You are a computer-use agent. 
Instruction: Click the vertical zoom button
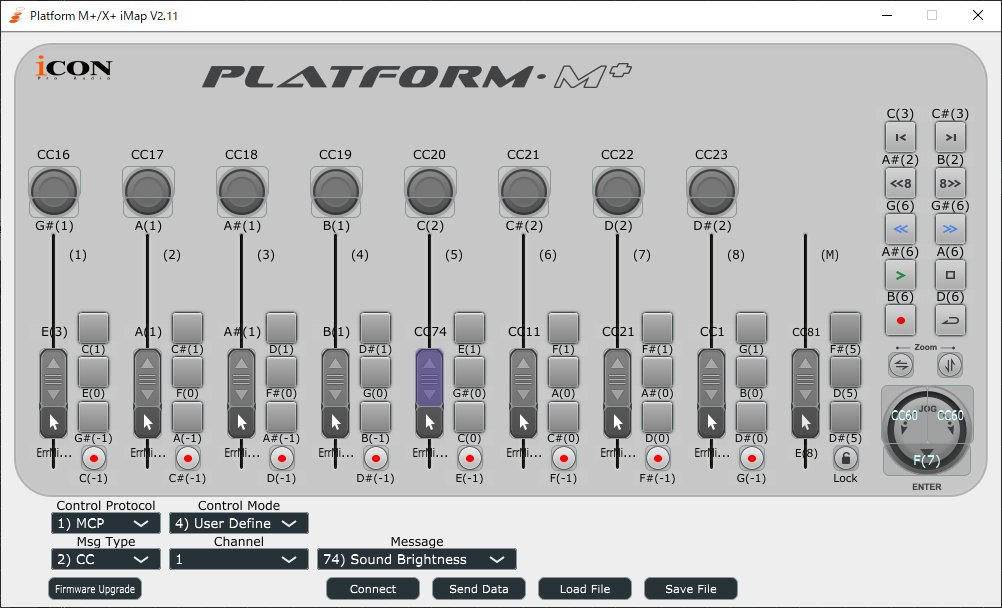pyautogui.click(x=950, y=365)
